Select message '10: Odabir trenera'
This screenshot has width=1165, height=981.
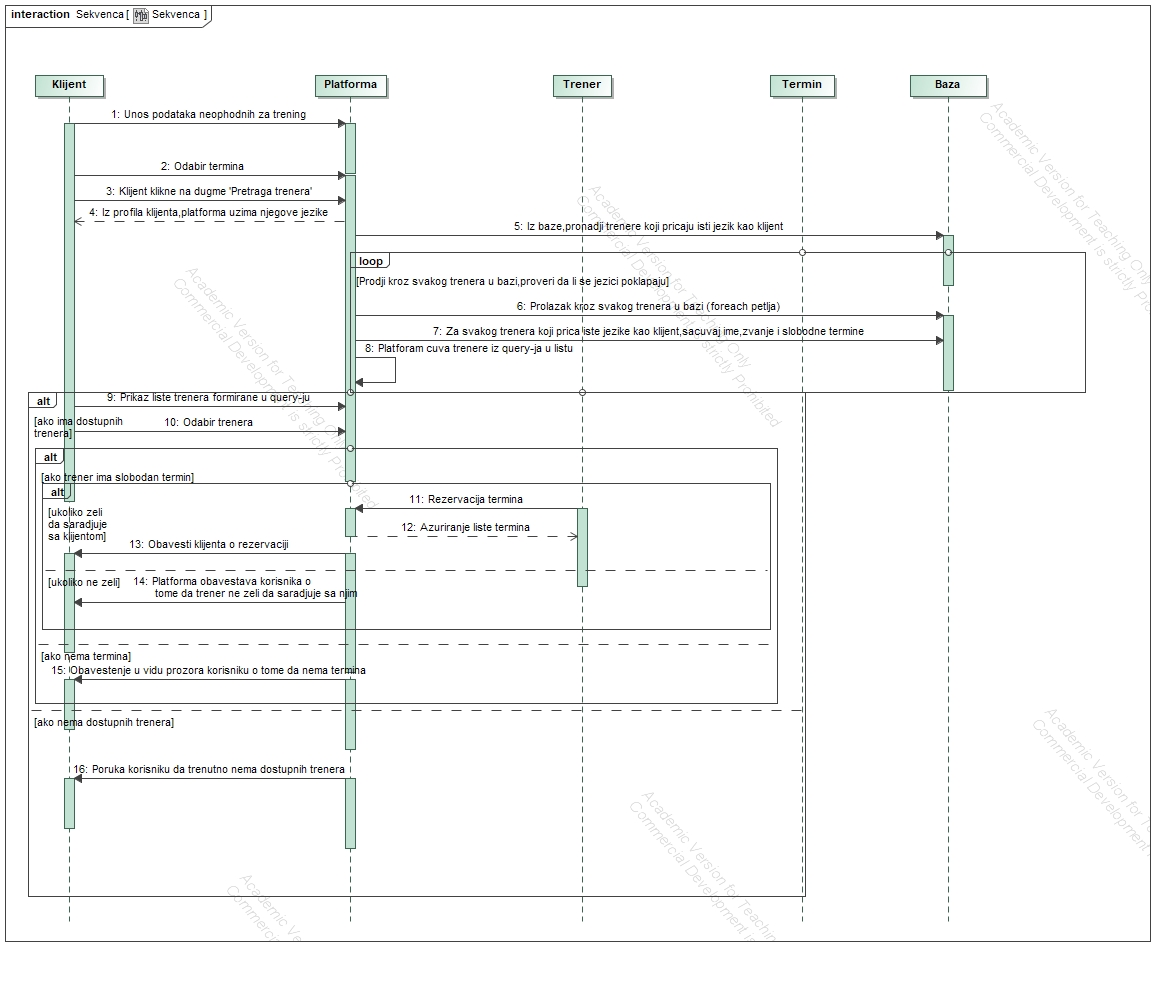(x=209, y=422)
